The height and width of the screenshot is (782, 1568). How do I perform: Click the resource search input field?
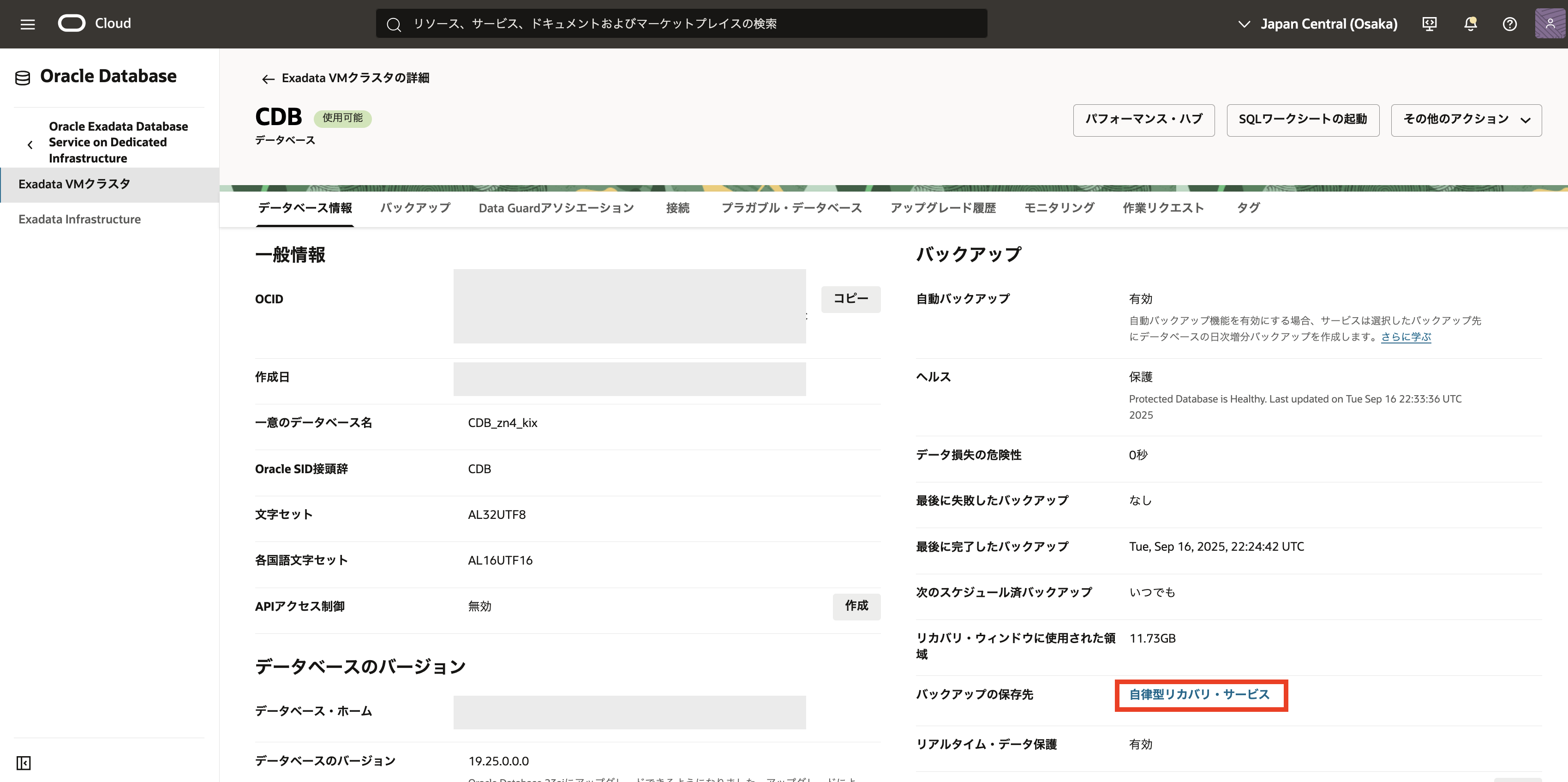(x=682, y=24)
